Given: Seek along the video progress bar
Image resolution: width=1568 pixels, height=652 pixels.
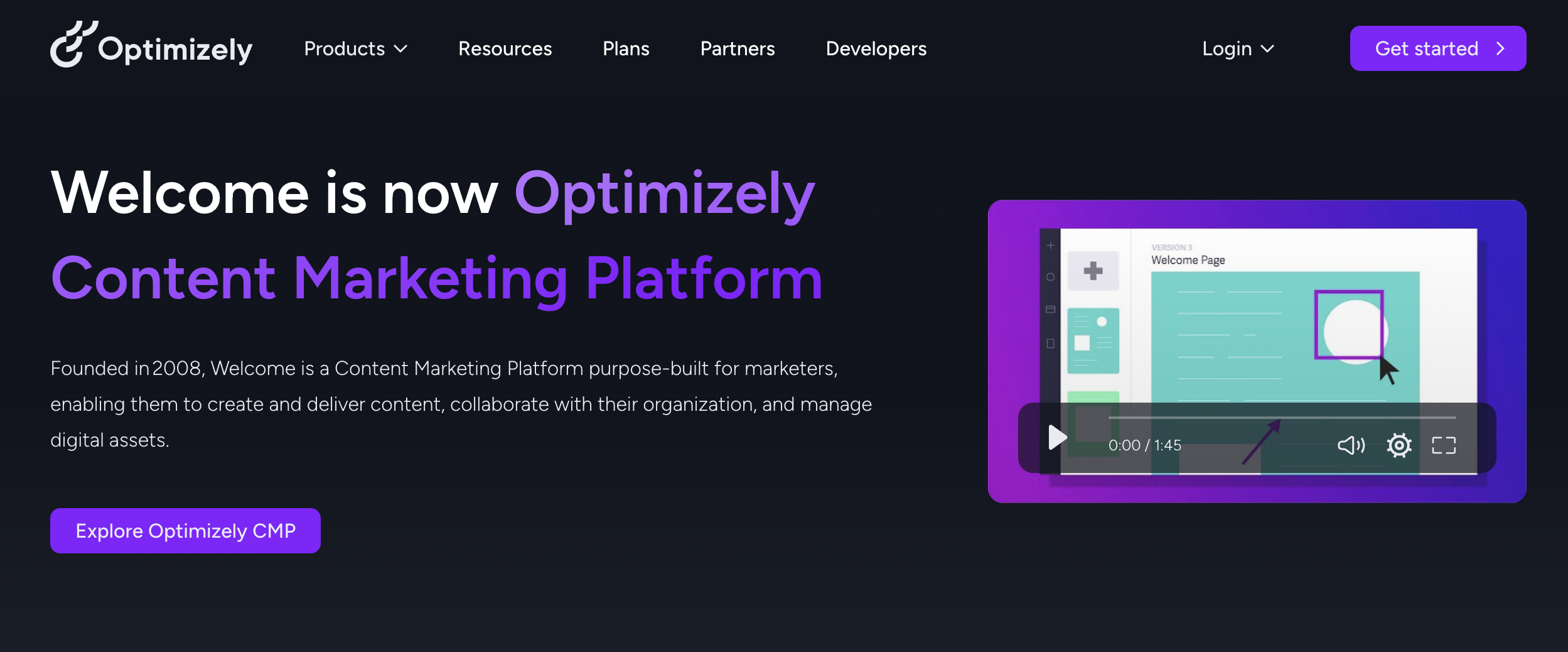Looking at the screenshot, I should tap(1282, 417).
